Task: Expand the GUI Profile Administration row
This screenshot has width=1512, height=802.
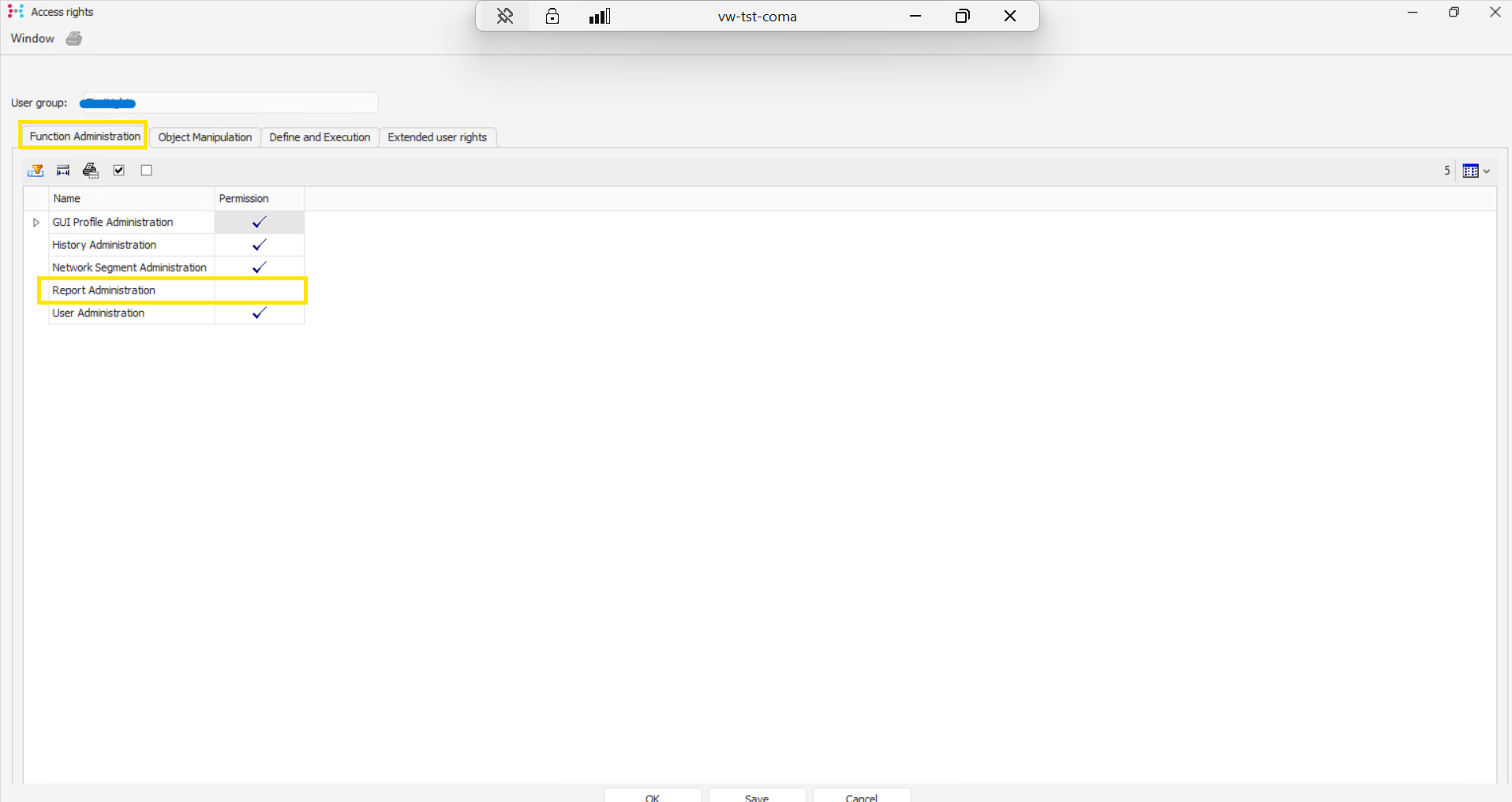Action: tap(36, 223)
